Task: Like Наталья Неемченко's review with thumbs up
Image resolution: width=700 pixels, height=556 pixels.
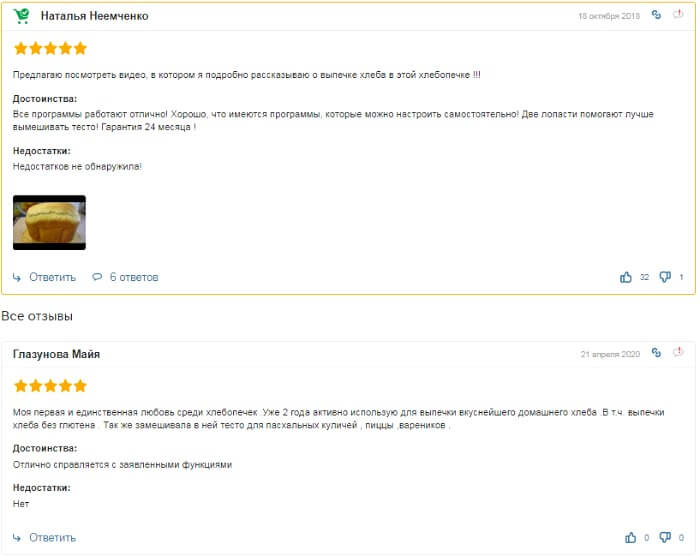Action: coord(626,277)
